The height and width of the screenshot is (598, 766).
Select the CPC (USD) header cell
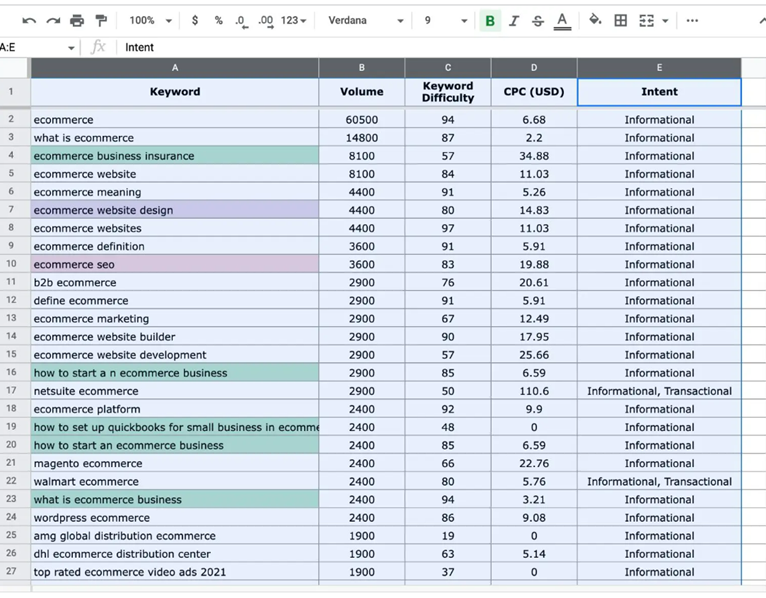click(533, 92)
